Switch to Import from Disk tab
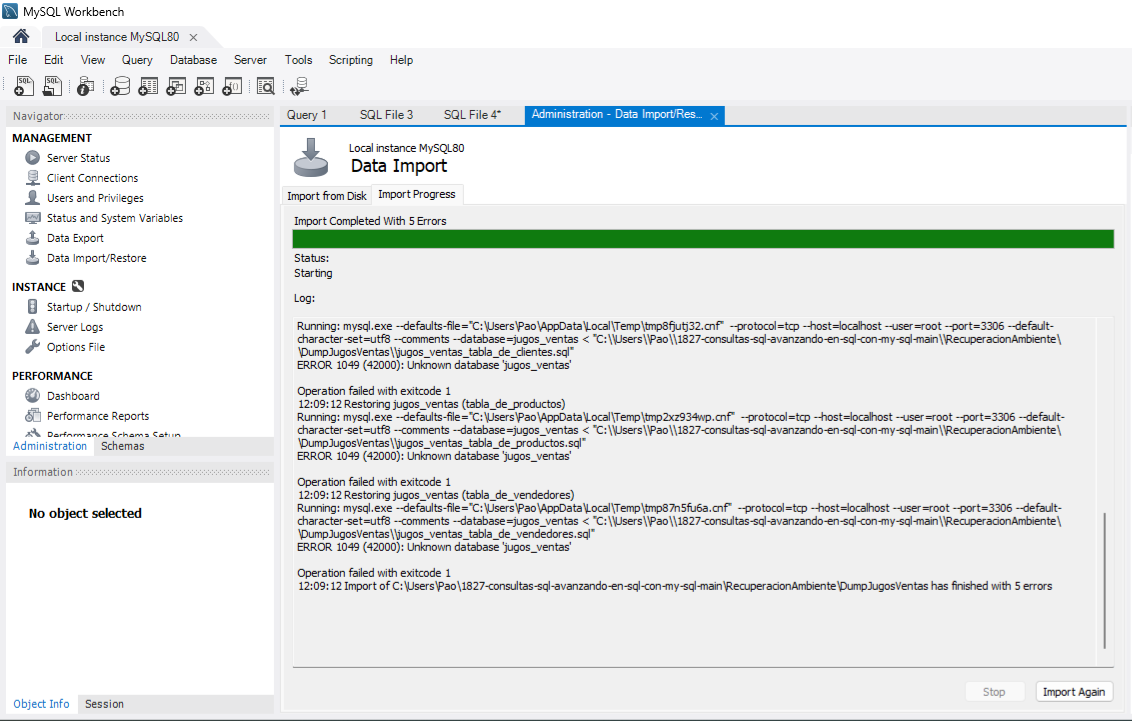1132x722 pixels. (326, 196)
